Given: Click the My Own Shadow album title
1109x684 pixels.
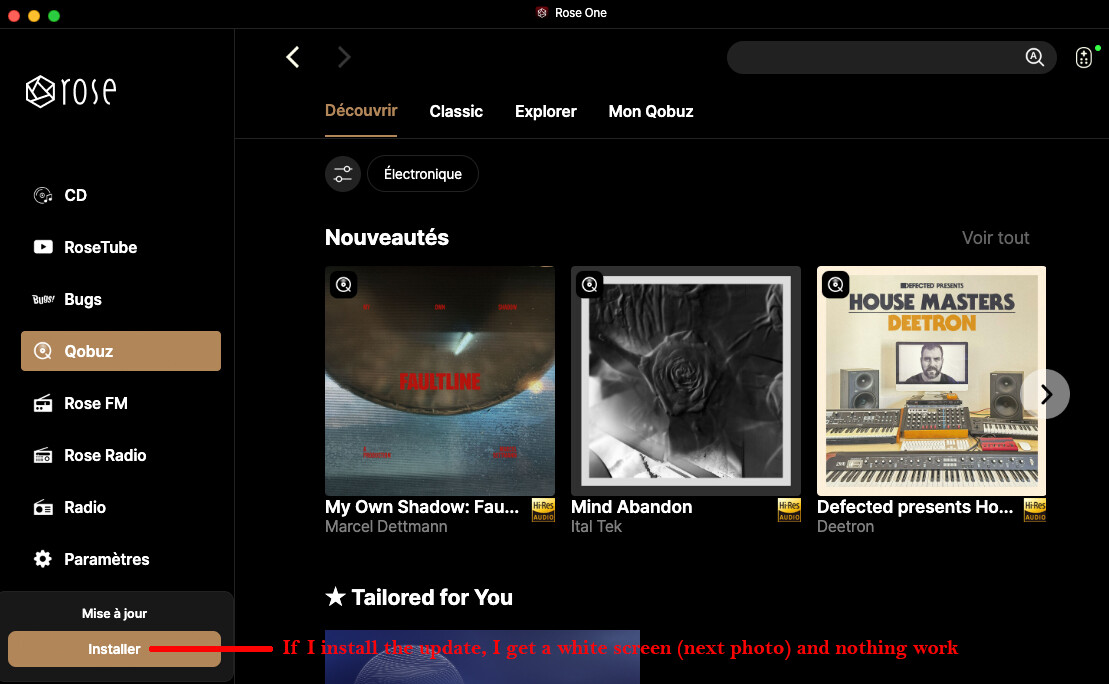Looking at the screenshot, I should tap(422, 506).
